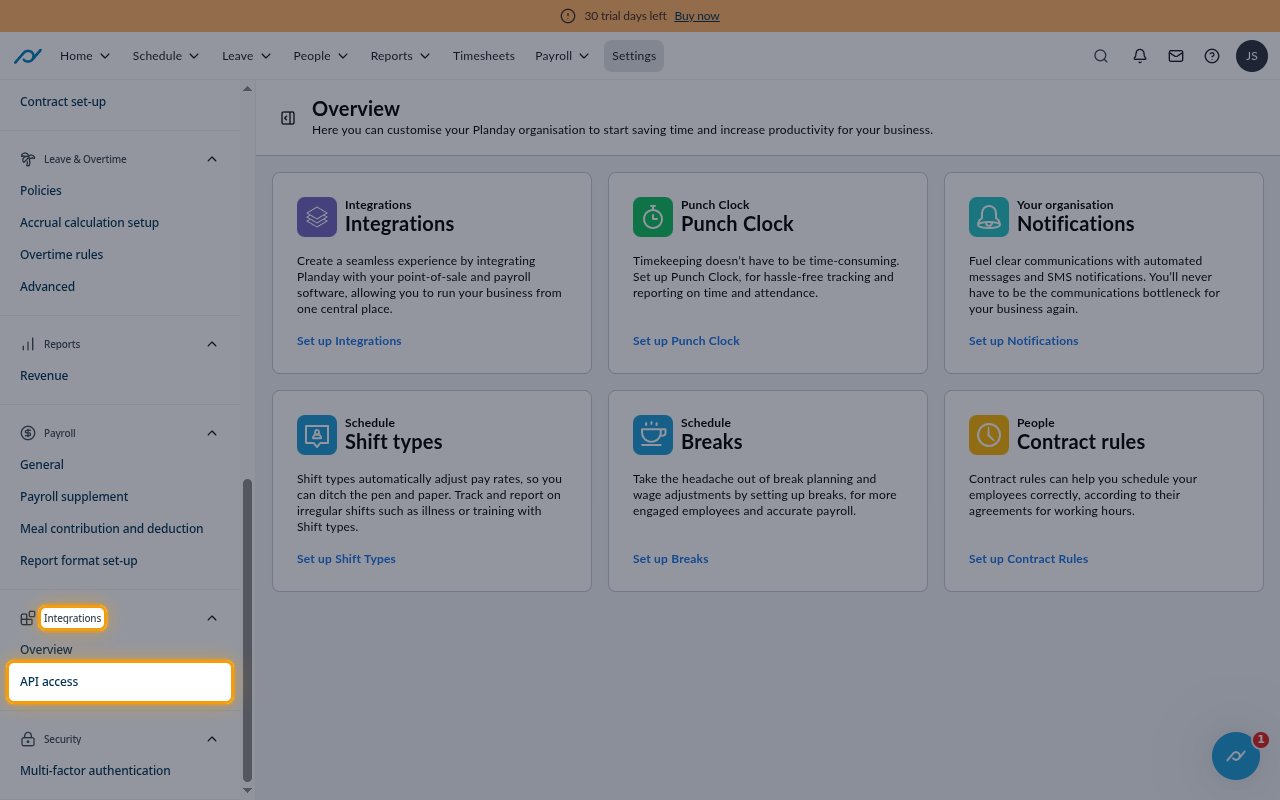Open Payroll General settings
1280x800 pixels.
point(42,464)
